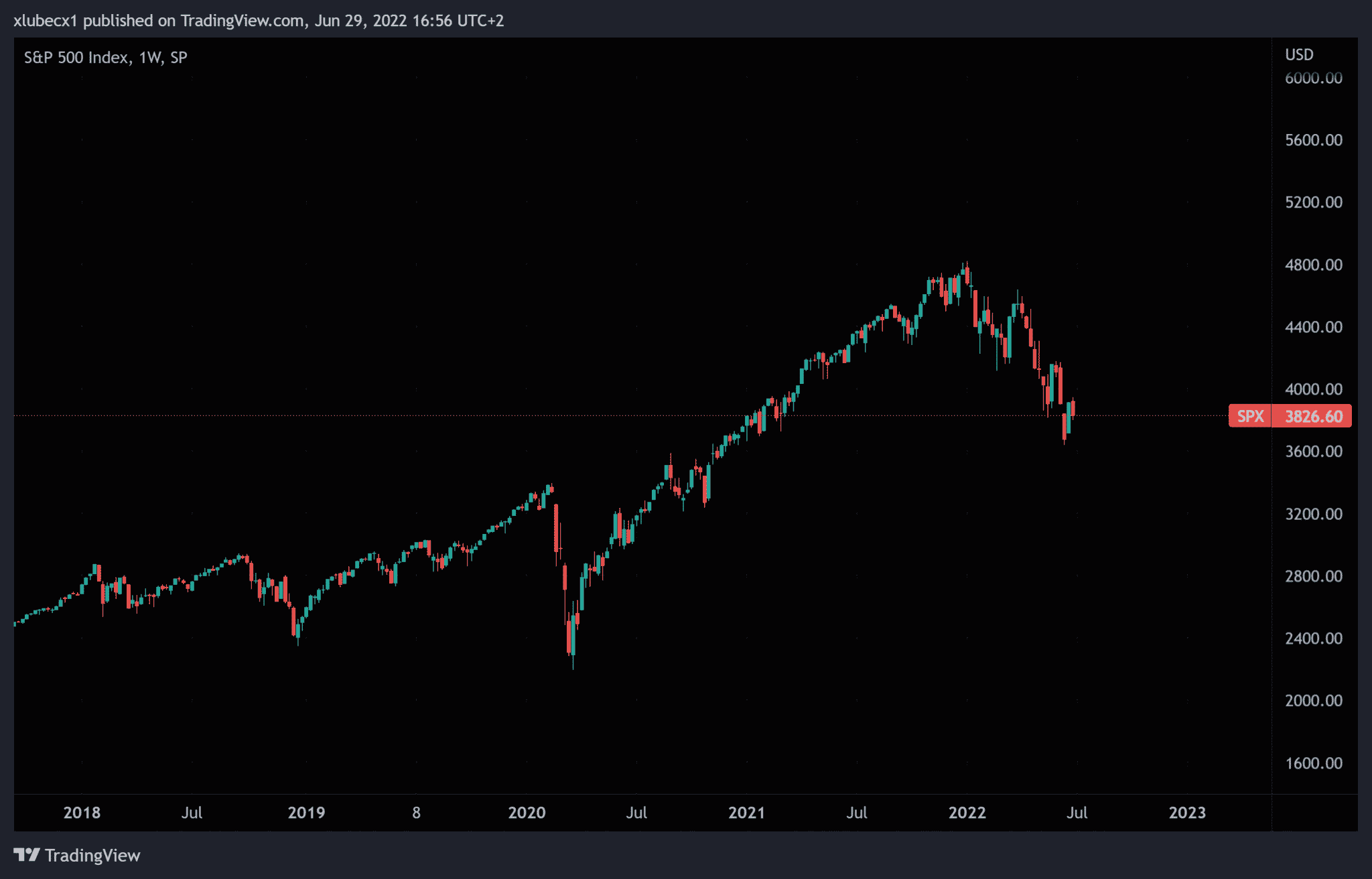Click the TradingView logo icon
1372x879 pixels.
point(27,855)
